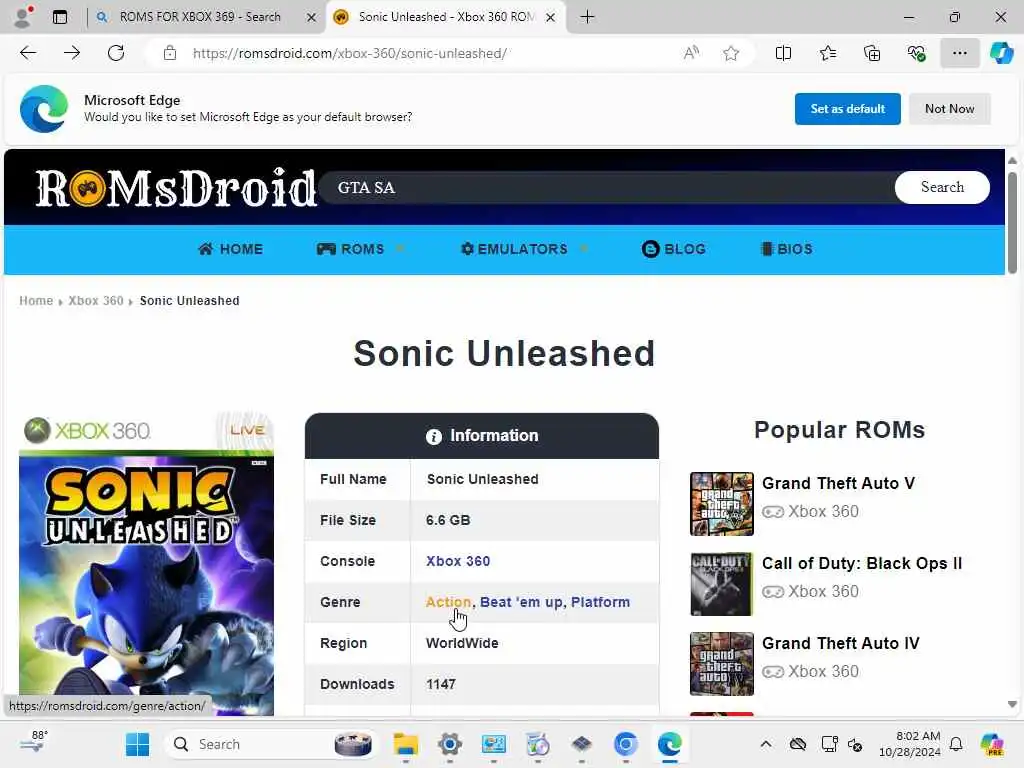Open Grand Theft Auto V thumbnail

(x=722, y=504)
